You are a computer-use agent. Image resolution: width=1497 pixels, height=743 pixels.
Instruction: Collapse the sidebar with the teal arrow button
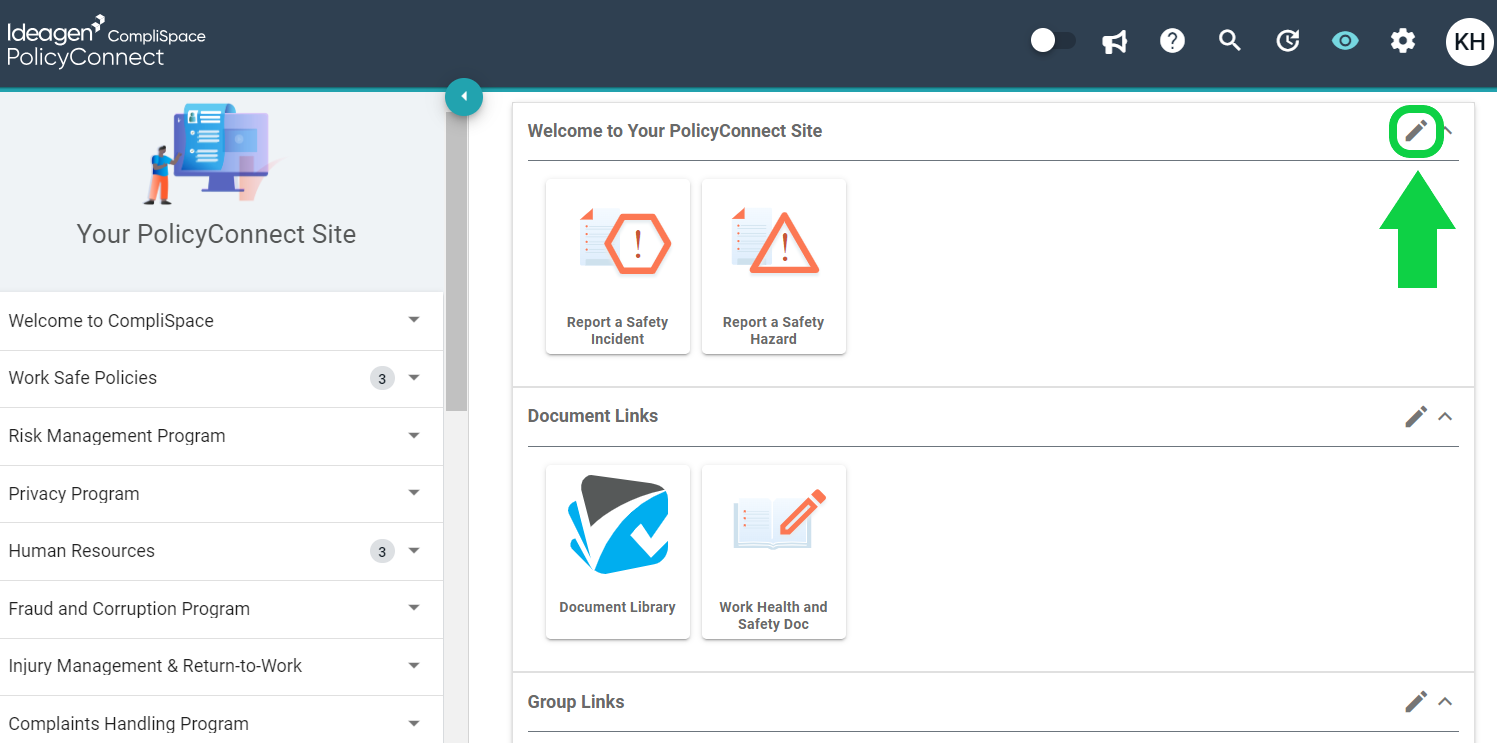point(464,97)
